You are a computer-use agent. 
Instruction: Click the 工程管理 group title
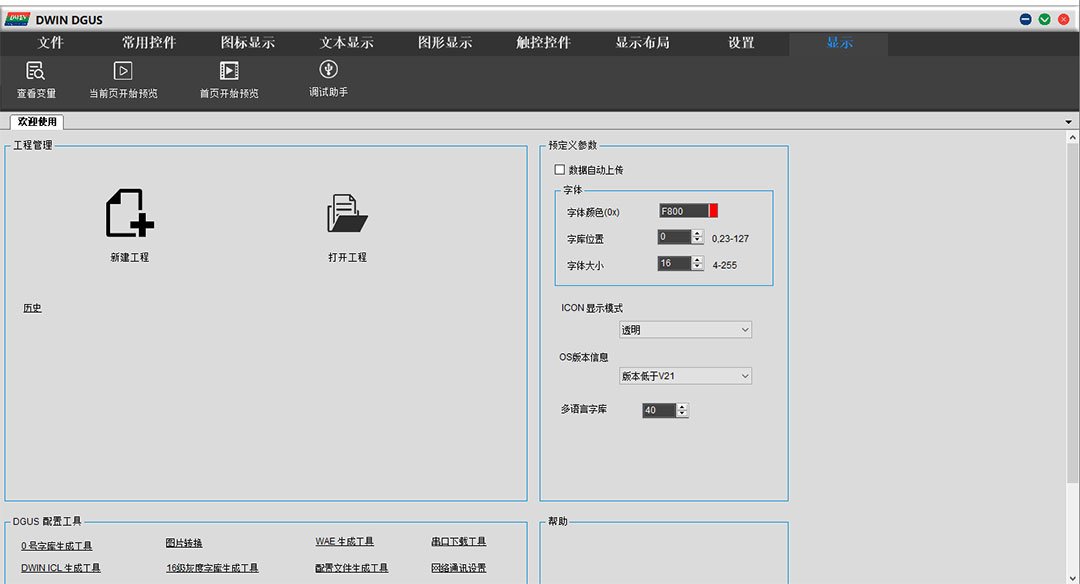click(x=32, y=145)
